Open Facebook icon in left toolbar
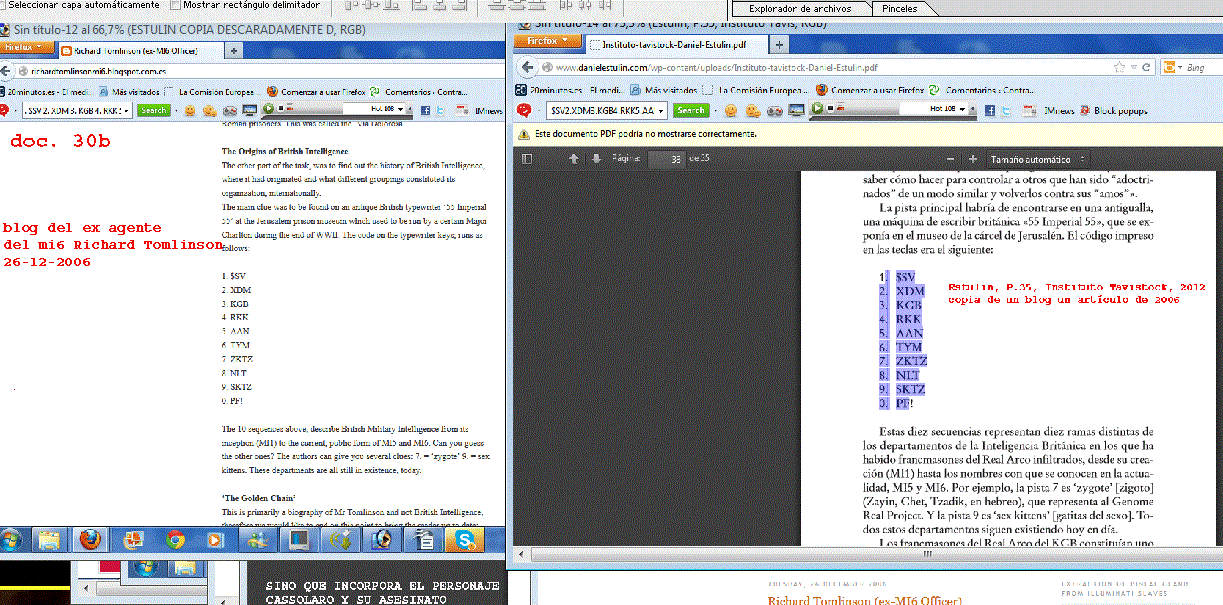This screenshot has width=1223, height=605. point(426,110)
